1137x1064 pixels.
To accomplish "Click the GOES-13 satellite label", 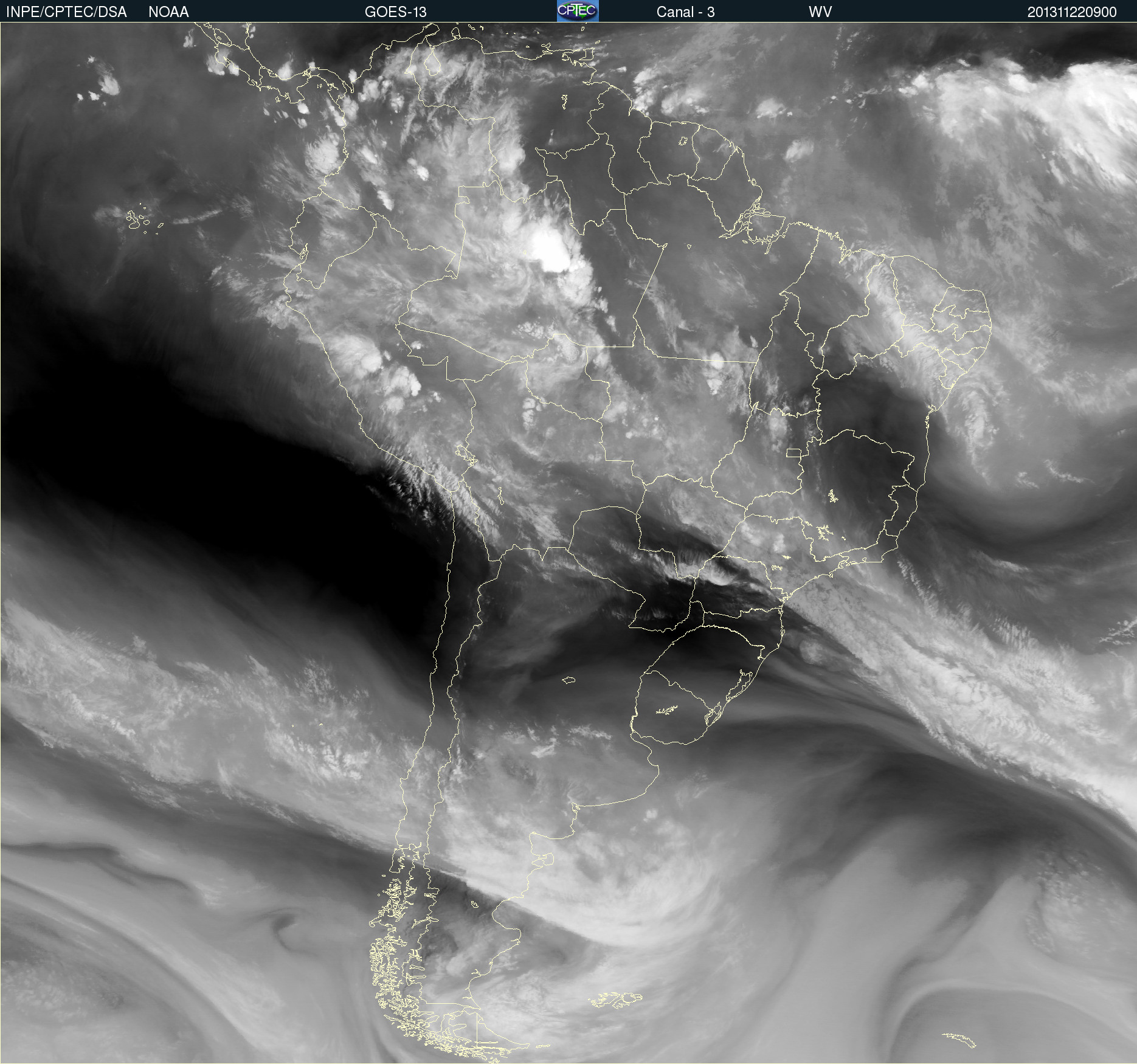I will click(396, 12).
